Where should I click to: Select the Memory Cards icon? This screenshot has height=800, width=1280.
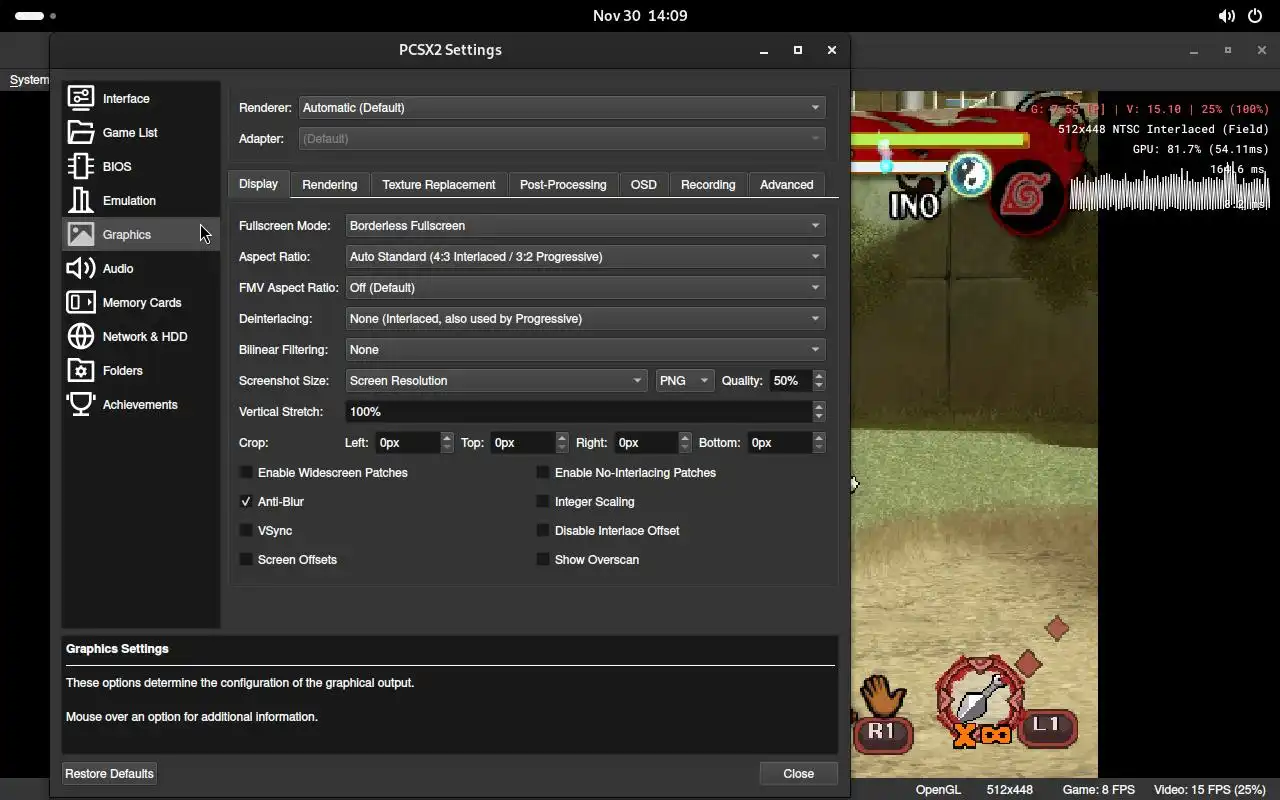click(x=81, y=302)
